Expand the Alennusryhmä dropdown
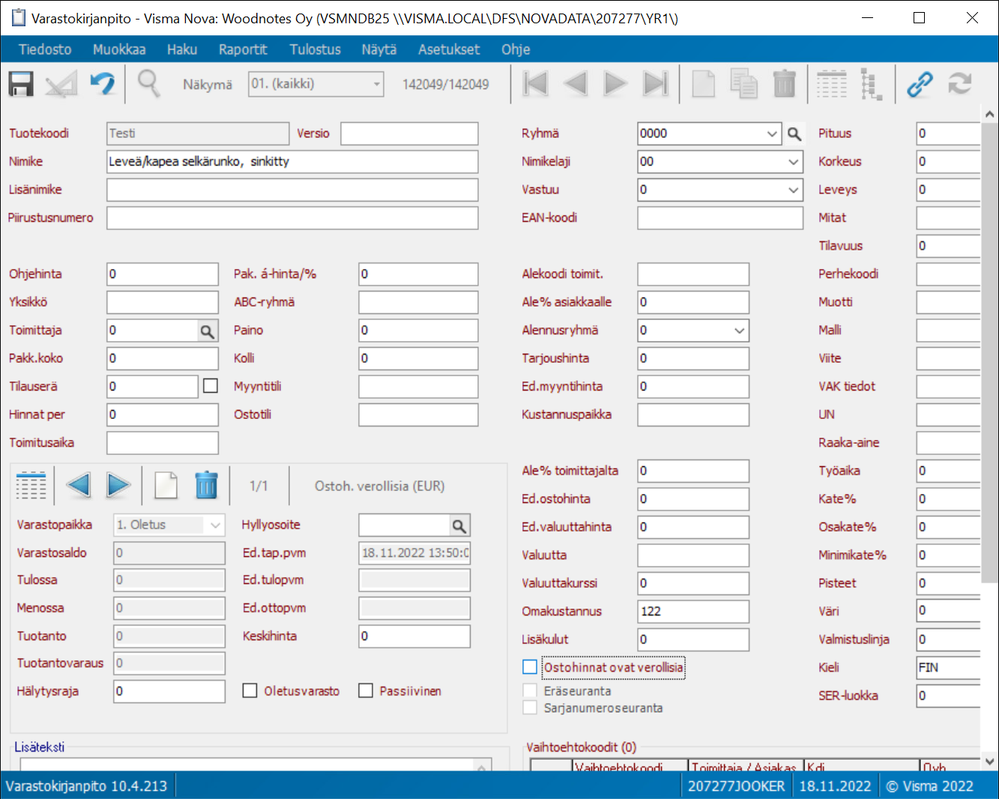999x799 pixels. (x=739, y=331)
